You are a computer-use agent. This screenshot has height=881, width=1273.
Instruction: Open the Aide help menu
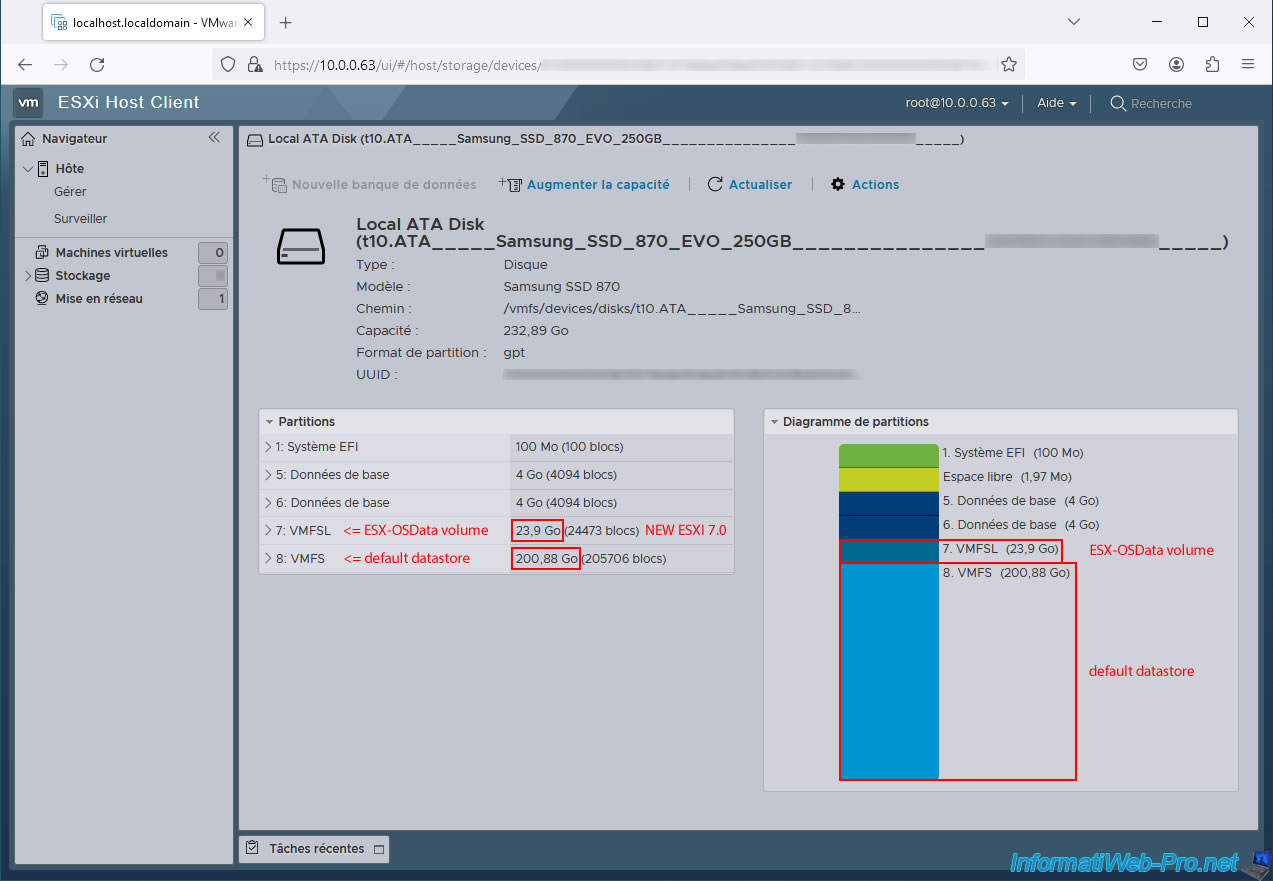pos(1056,103)
